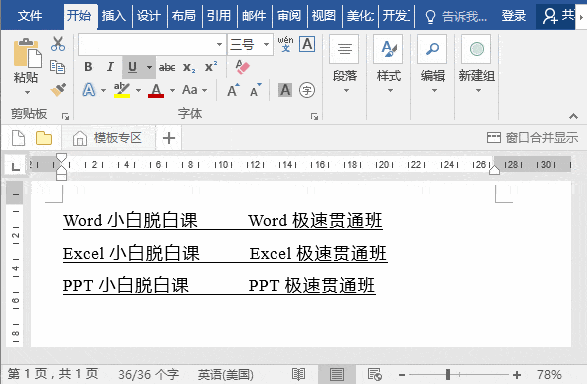Switch to 插入 Insert tab
The height and width of the screenshot is (384, 587).
point(114,16)
